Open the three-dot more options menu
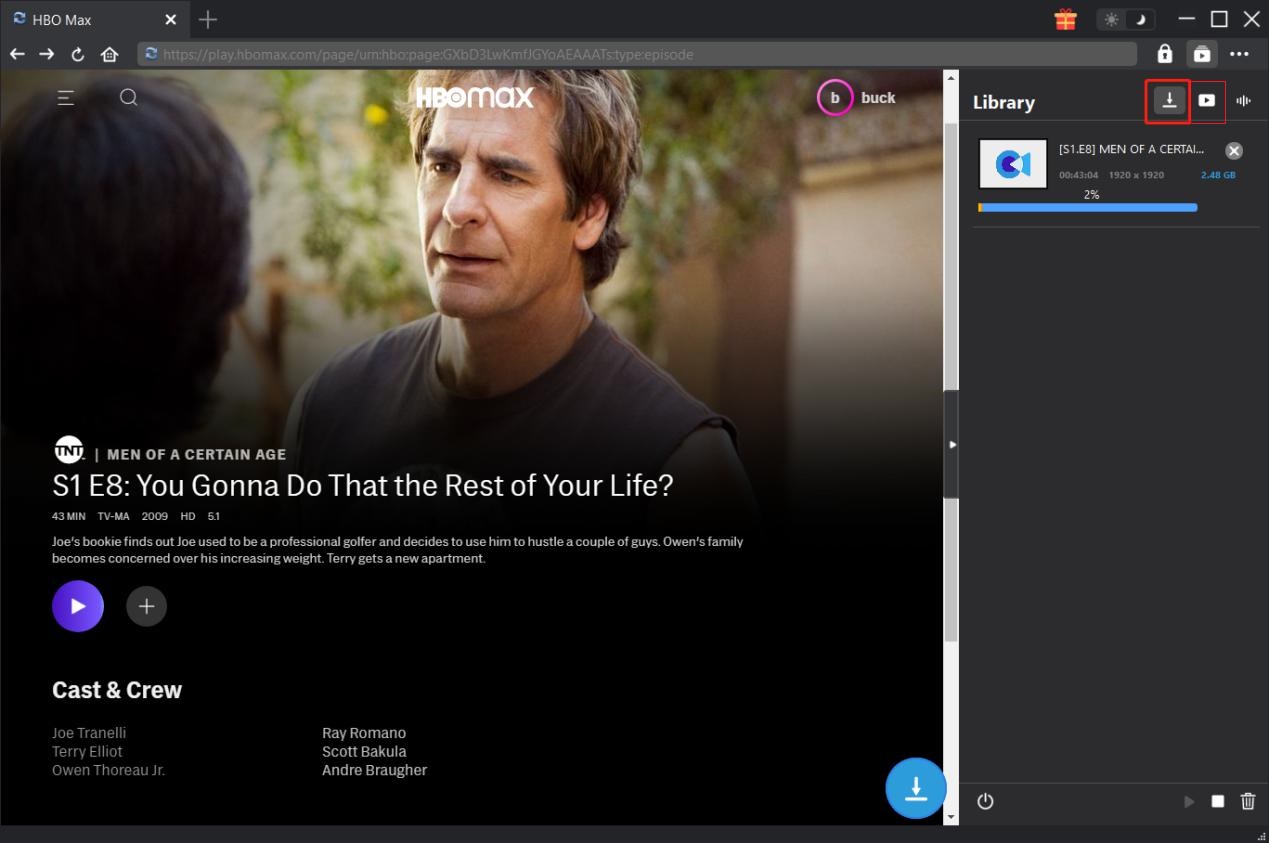The width and height of the screenshot is (1269, 843). (1239, 54)
